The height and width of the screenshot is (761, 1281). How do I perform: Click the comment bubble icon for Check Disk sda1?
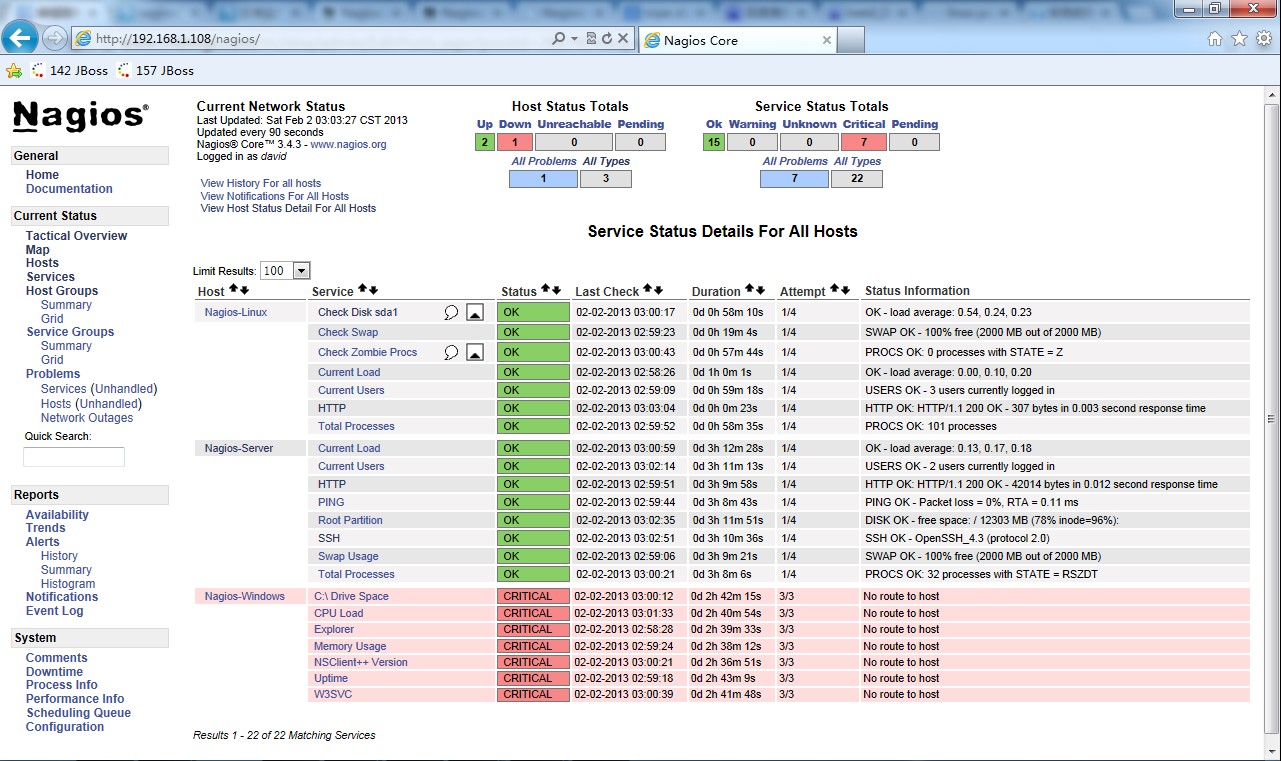tap(451, 313)
